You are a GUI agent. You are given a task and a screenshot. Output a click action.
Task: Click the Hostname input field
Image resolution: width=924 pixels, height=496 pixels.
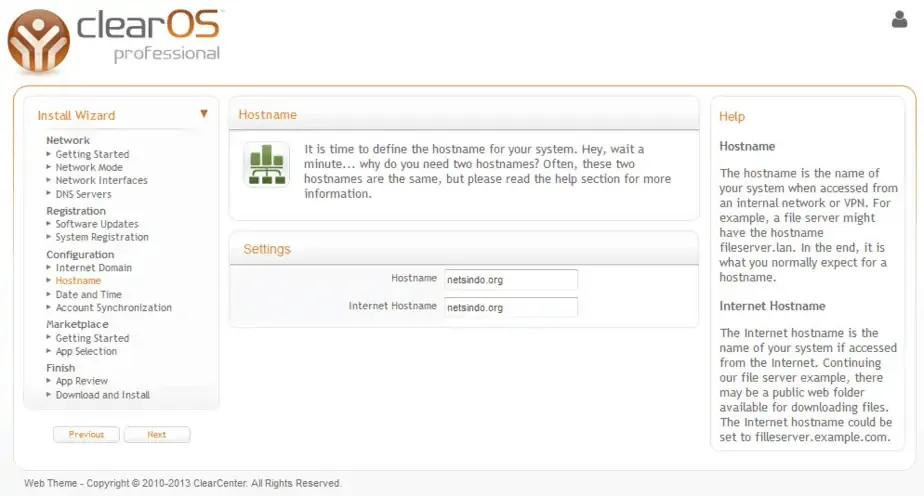[x=511, y=280]
